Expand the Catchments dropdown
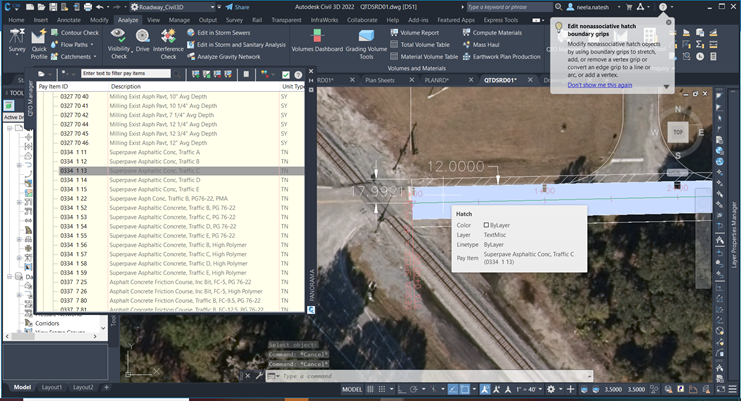This screenshot has width=741, height=401. point(95,57)
